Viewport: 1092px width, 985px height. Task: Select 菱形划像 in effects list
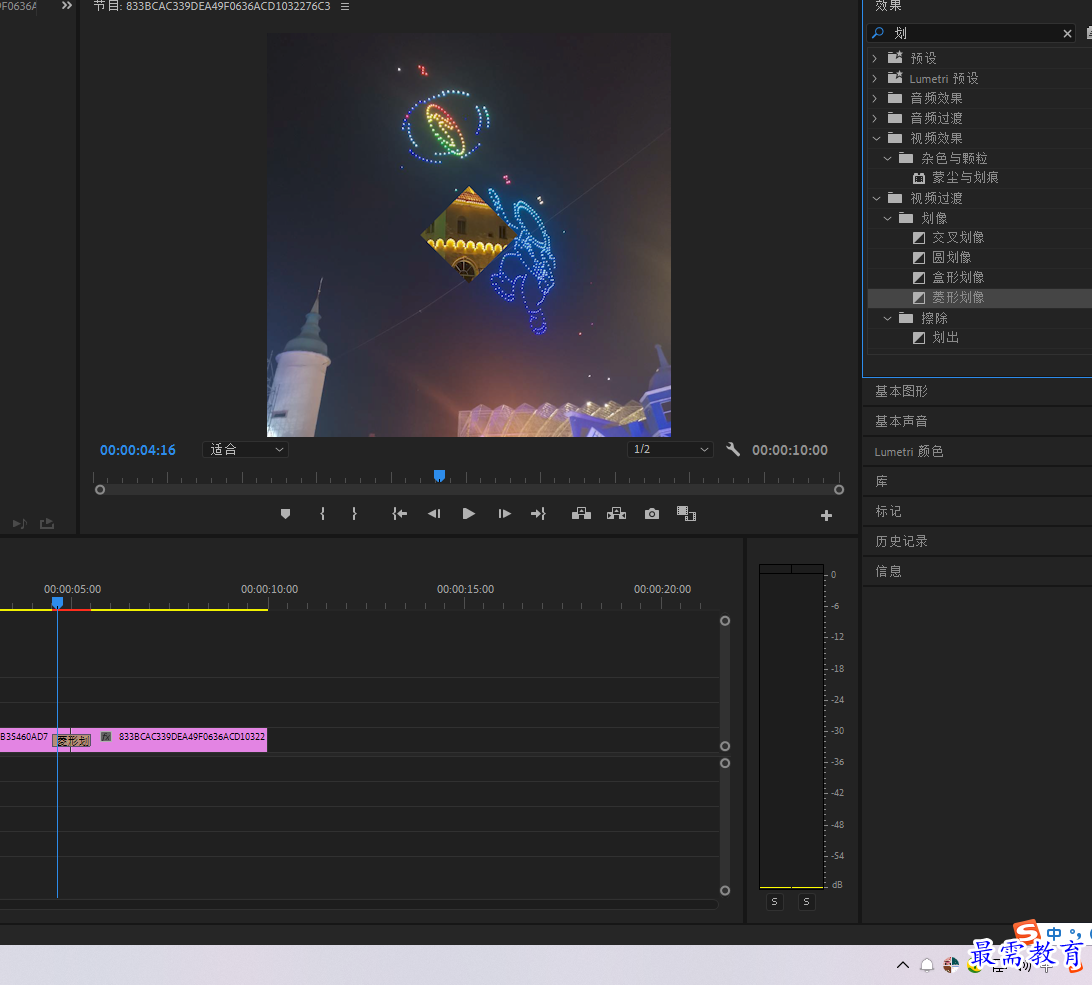[x=958, y=297]
